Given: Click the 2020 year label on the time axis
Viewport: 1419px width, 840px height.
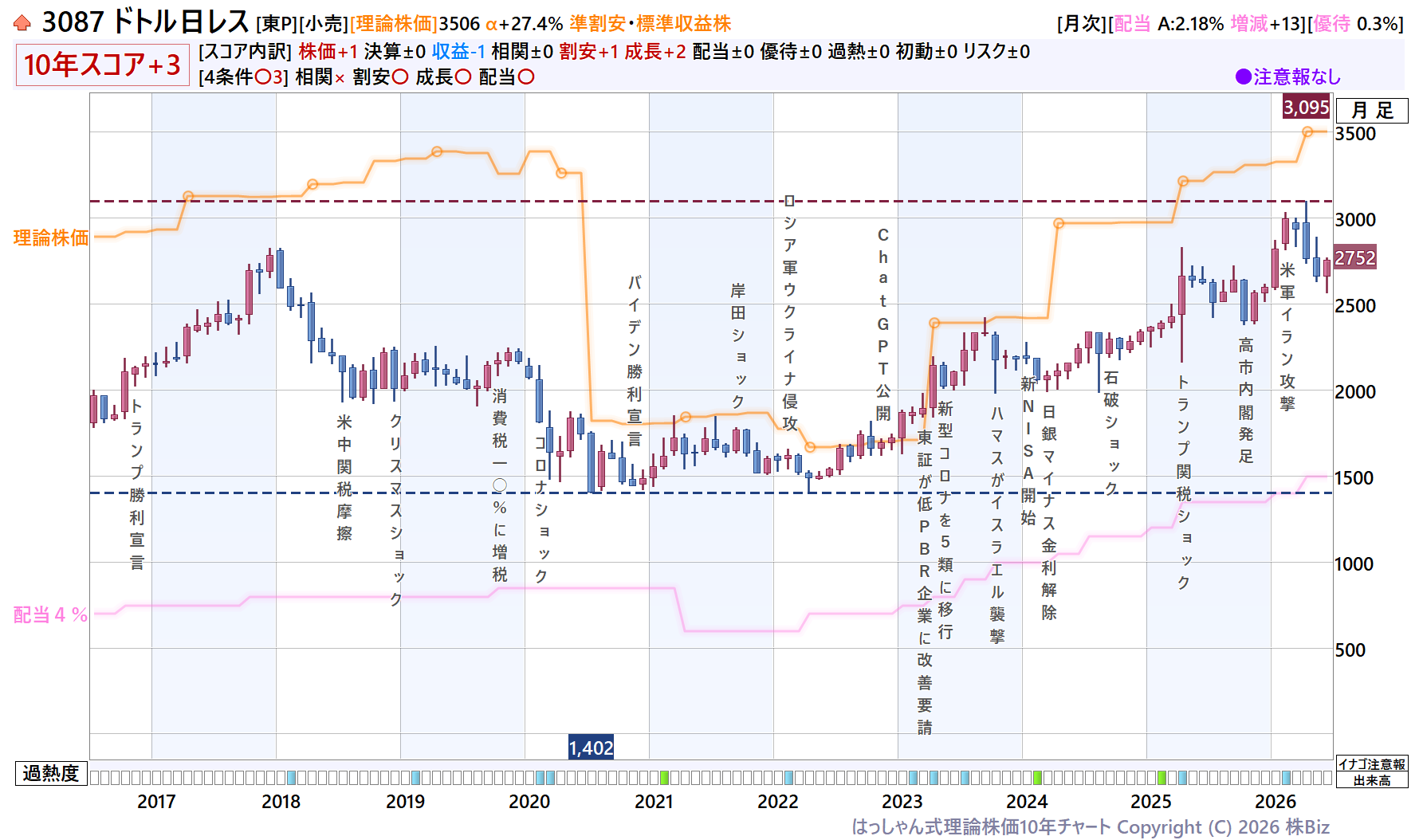Looking at the screenshot, I should (529, 802).
